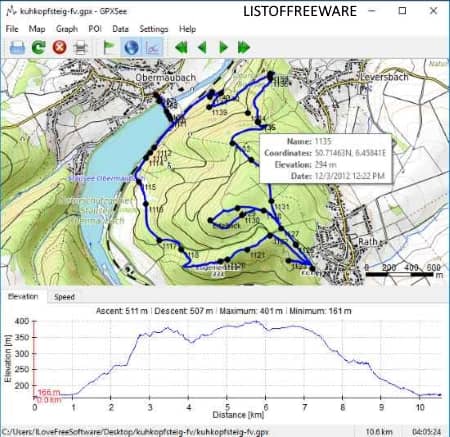Reload the file with green arrow icon
Image resolution: width=450 pixels, height=437 pixels.
point(39,47)
